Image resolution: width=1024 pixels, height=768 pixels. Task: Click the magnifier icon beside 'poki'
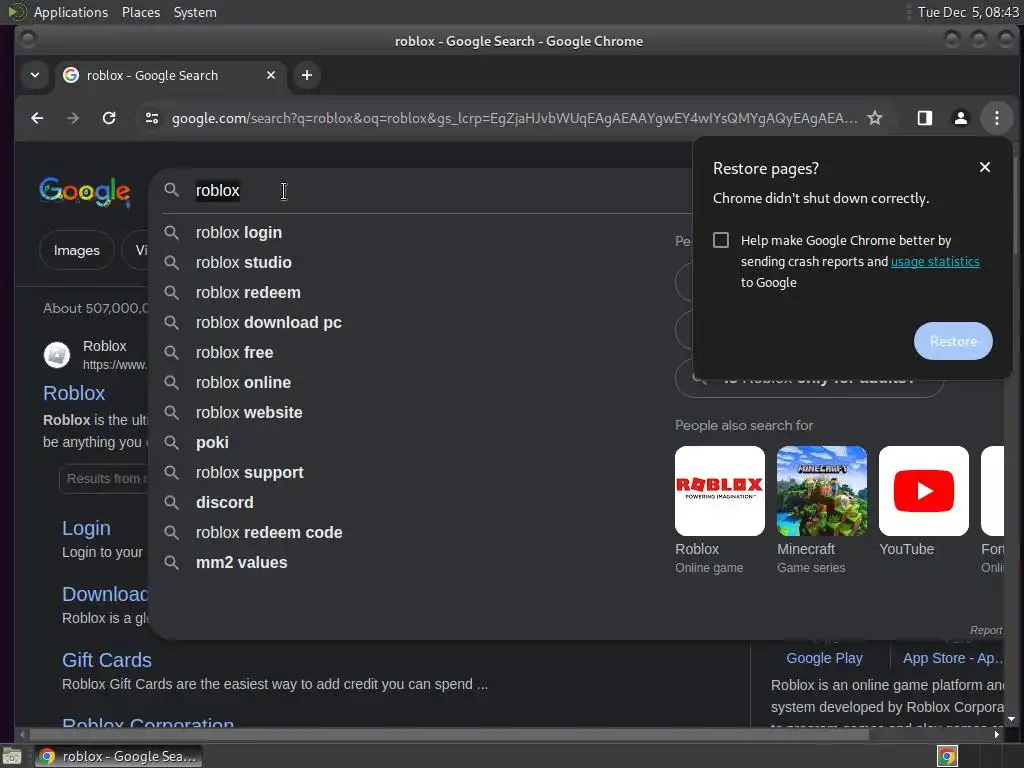click(x=171, y=443)
